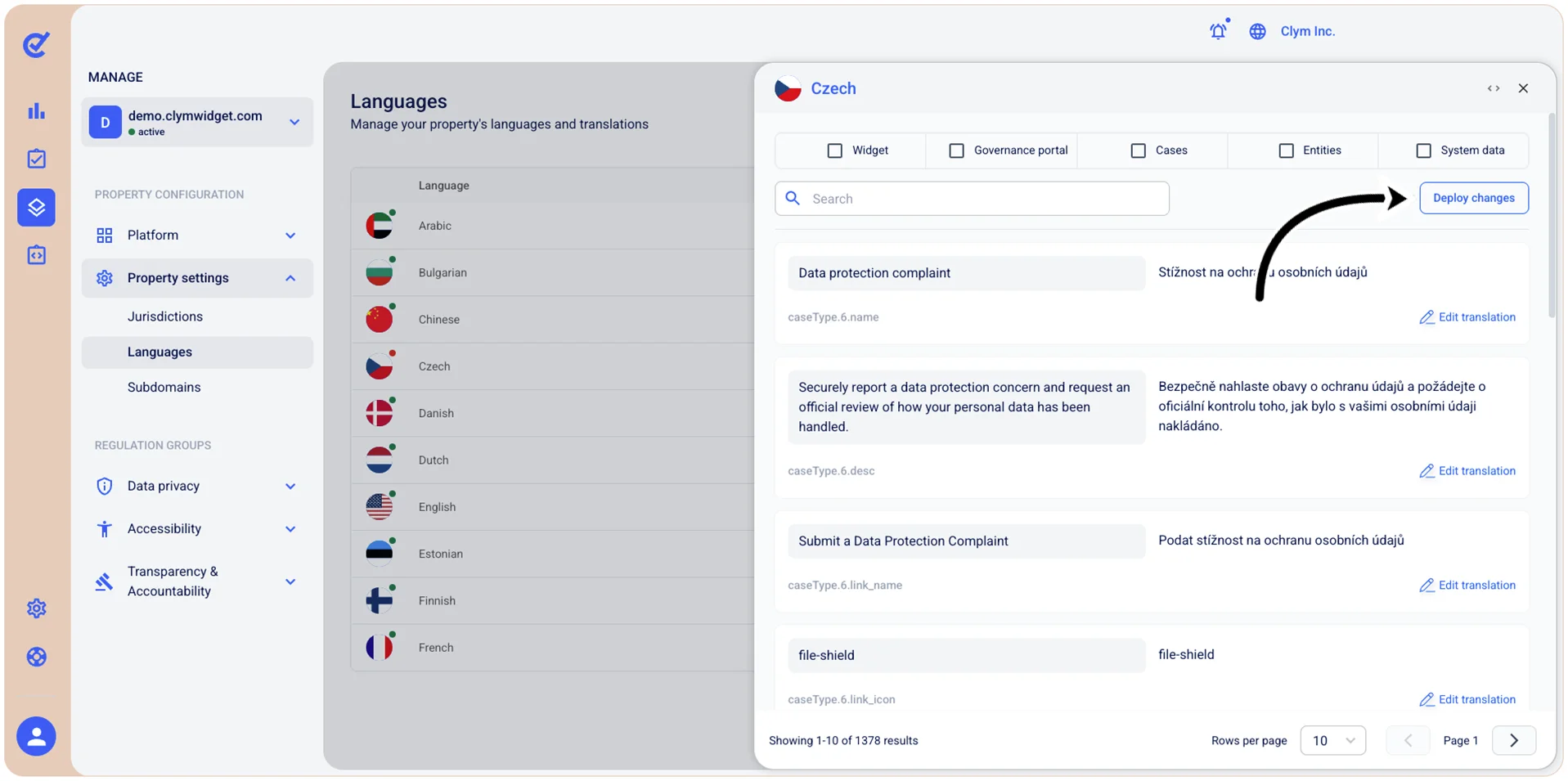
Task: Edit translation for caseType.6.link_name
Action: pyautogui.click(x=1467, y=586)
